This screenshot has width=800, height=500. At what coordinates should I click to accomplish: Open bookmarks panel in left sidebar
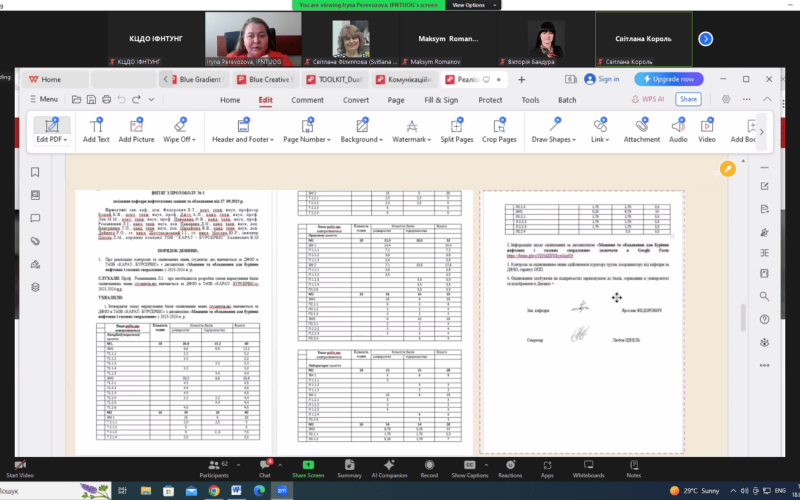coord(35,172)
